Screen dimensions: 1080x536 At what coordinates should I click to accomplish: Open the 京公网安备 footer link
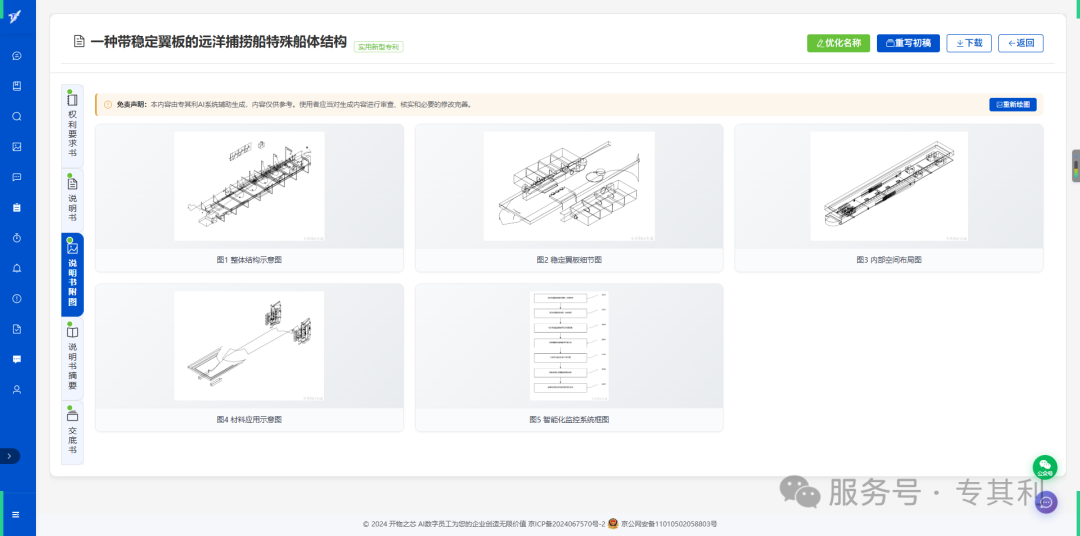click(669, 524)
